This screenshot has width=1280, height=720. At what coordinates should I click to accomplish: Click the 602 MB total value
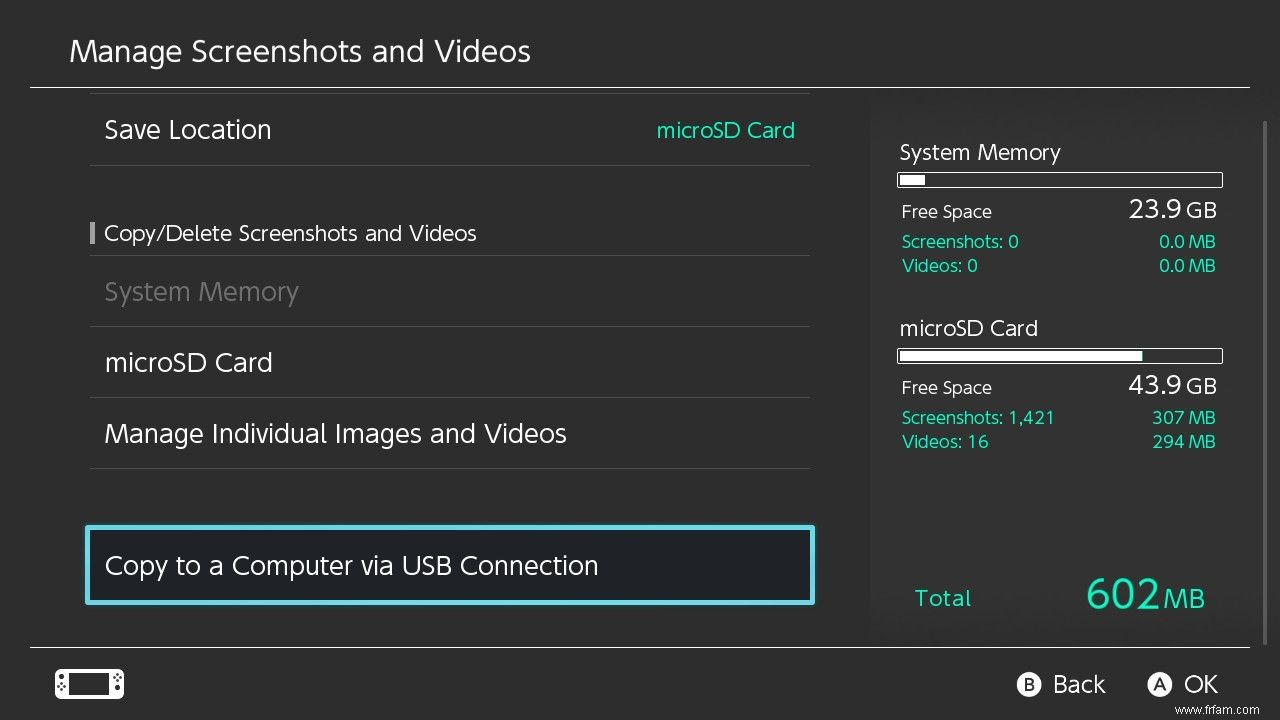pyautogui.click(x=1145, y=594)
